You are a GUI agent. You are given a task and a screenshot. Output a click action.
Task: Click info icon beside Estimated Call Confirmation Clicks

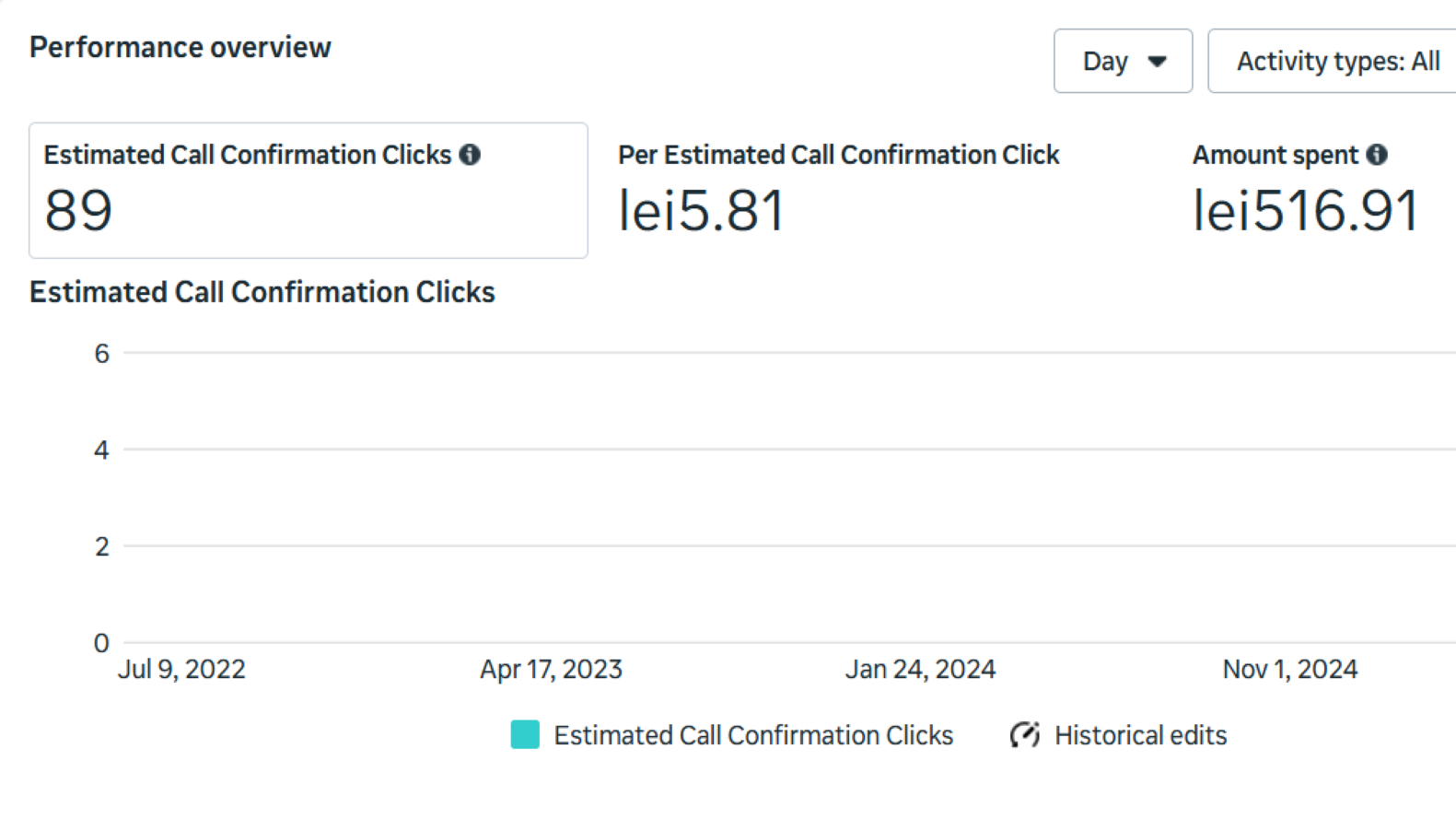[470, 155]
